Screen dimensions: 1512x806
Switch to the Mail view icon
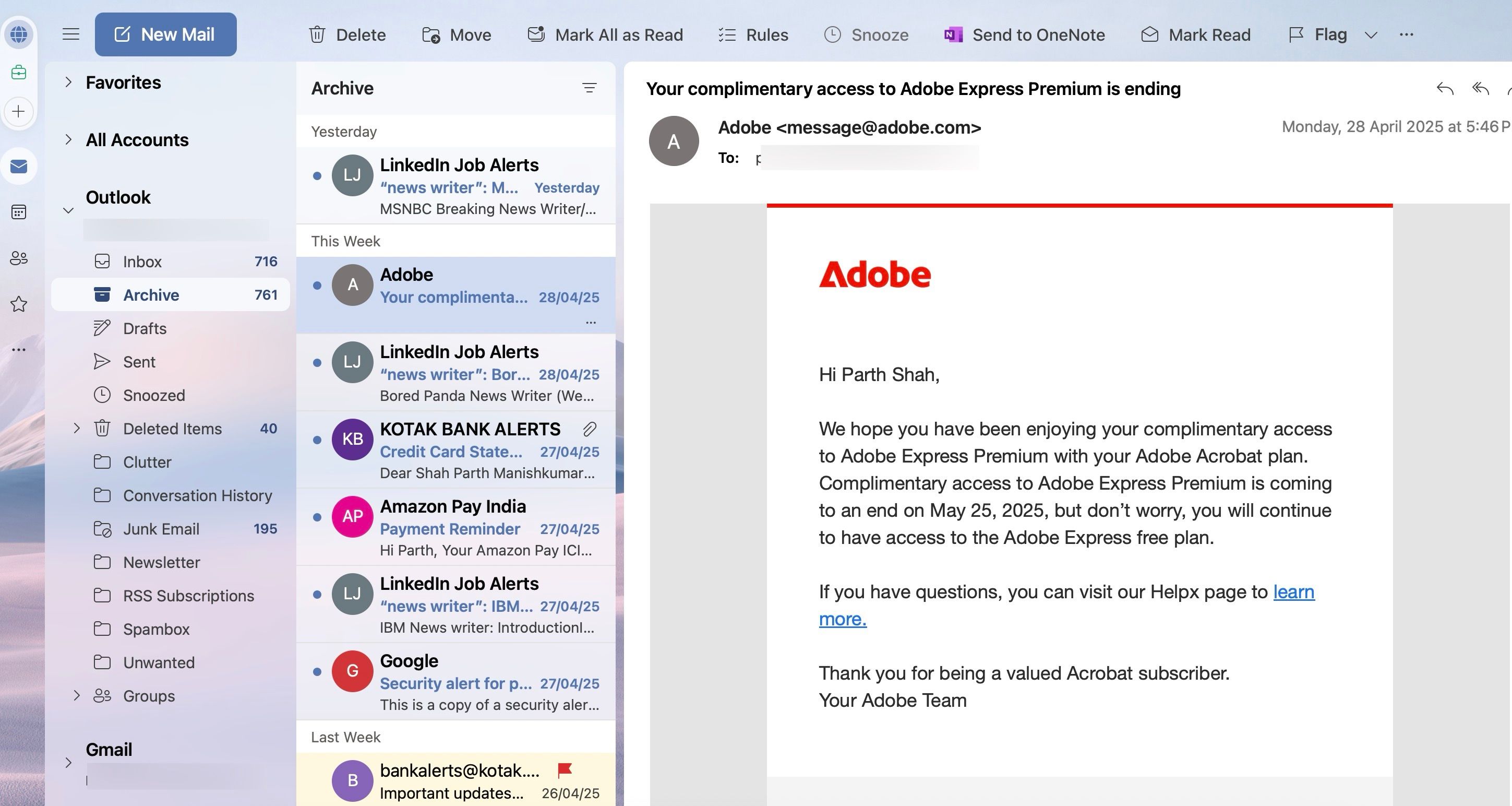tap(19, 166)
